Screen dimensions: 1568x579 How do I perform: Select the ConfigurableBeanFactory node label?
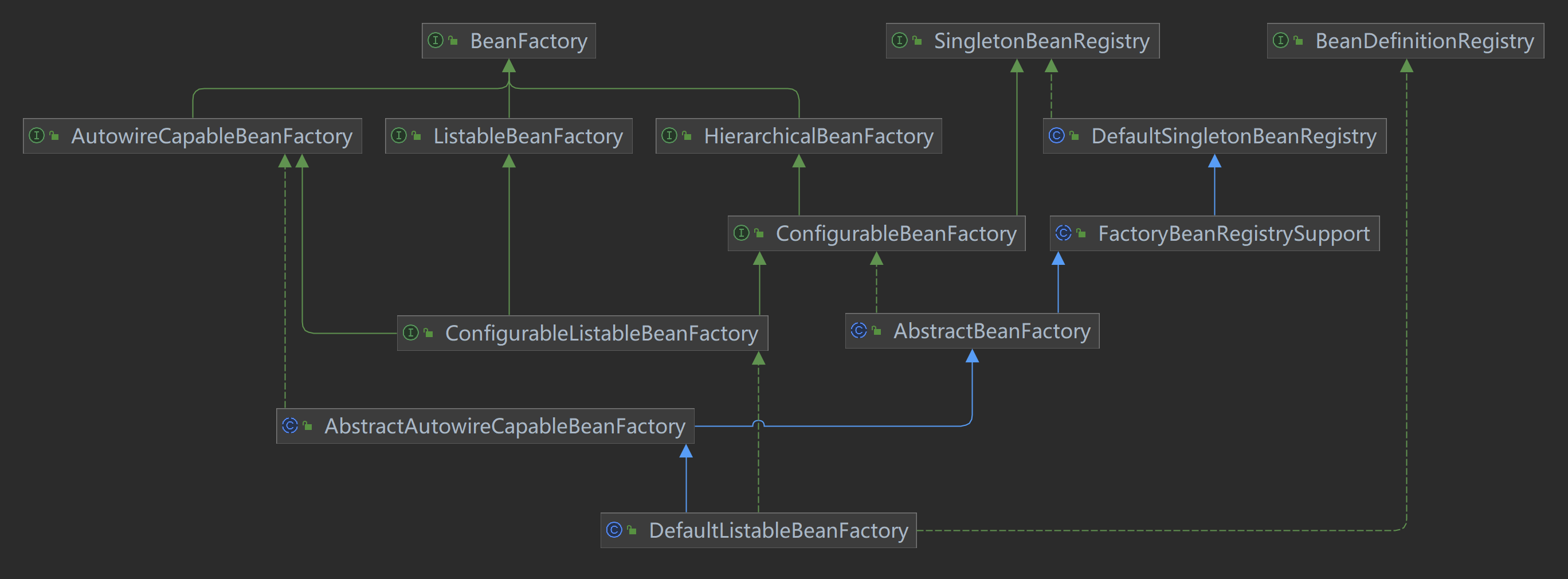[x=895, y=234]
